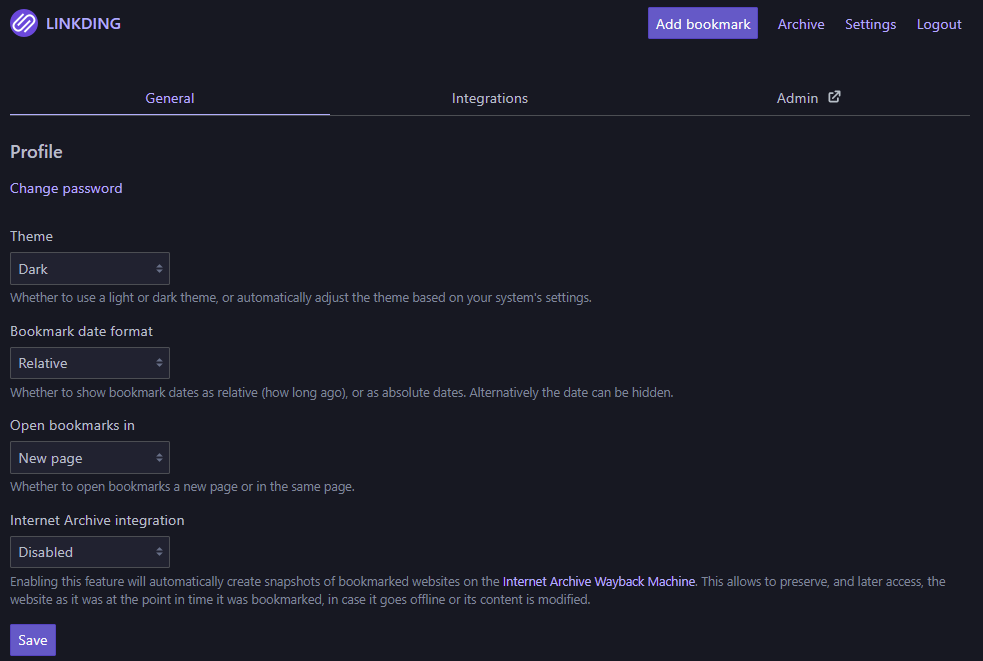983x661 pixels.
Task: Open the Relative date format dropdown
Action: pyautogui.click(x=90, y=363)
